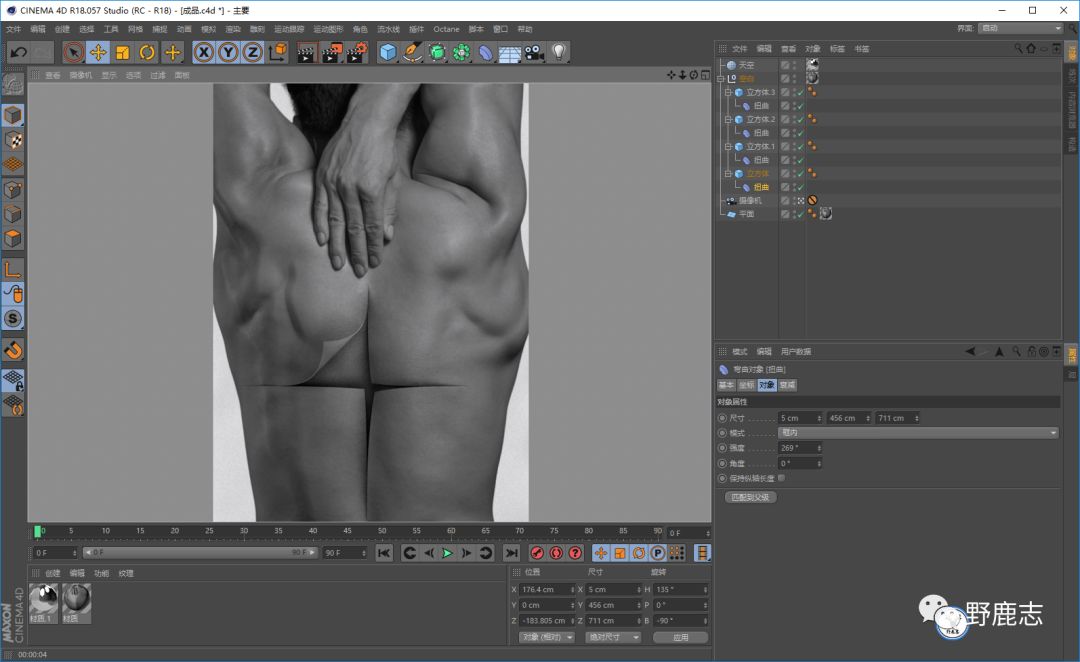Toggle the X axis lock
This screenshot has height=662, width=1080.
[204, 52]
